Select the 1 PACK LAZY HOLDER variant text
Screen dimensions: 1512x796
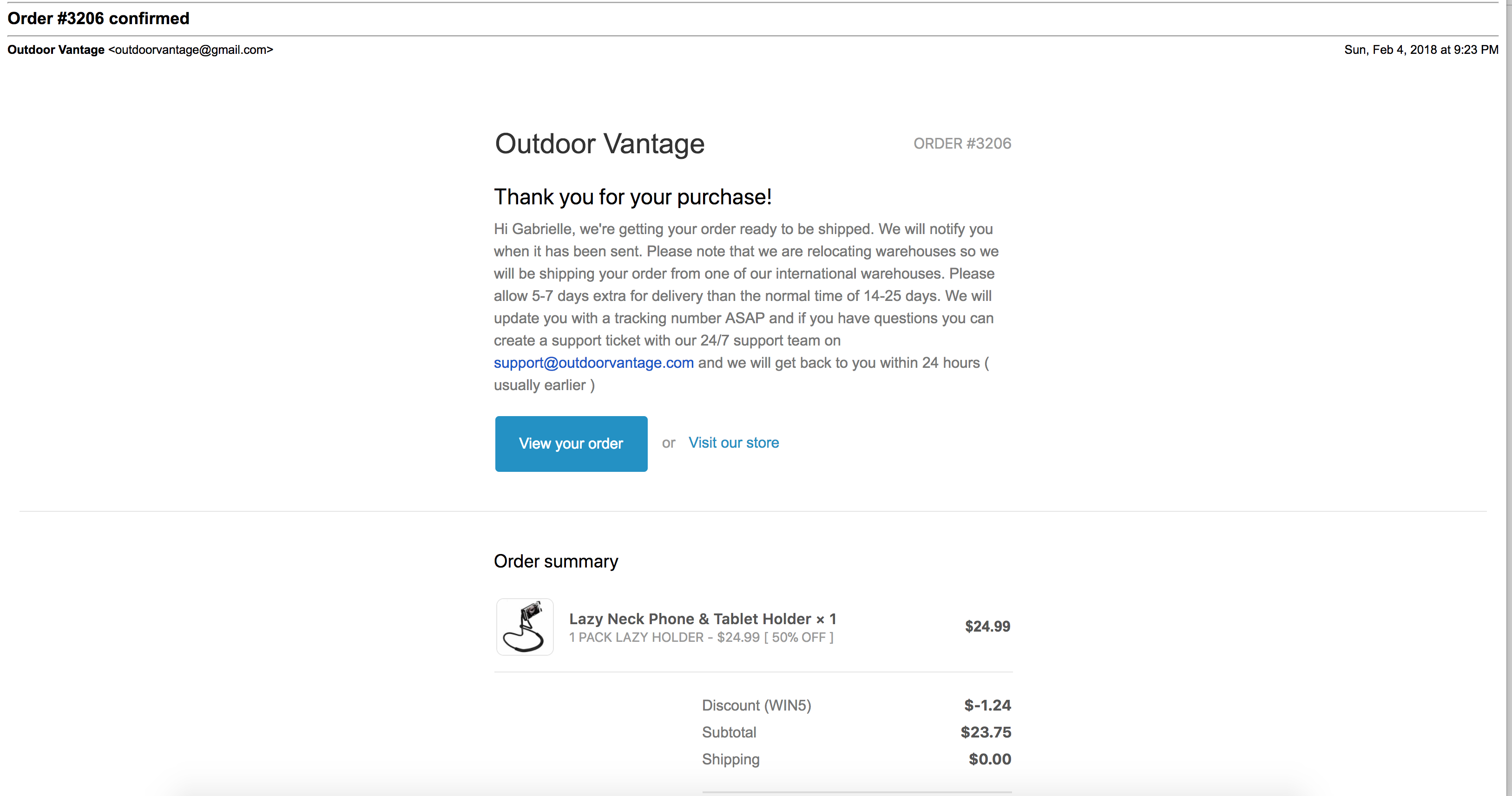coord(702,638)
